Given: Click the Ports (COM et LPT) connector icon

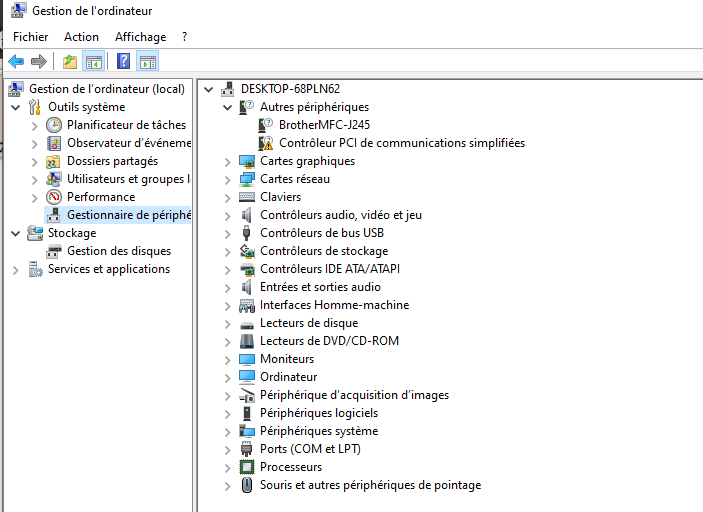Looking at the screenshot, I should (246, 449).
